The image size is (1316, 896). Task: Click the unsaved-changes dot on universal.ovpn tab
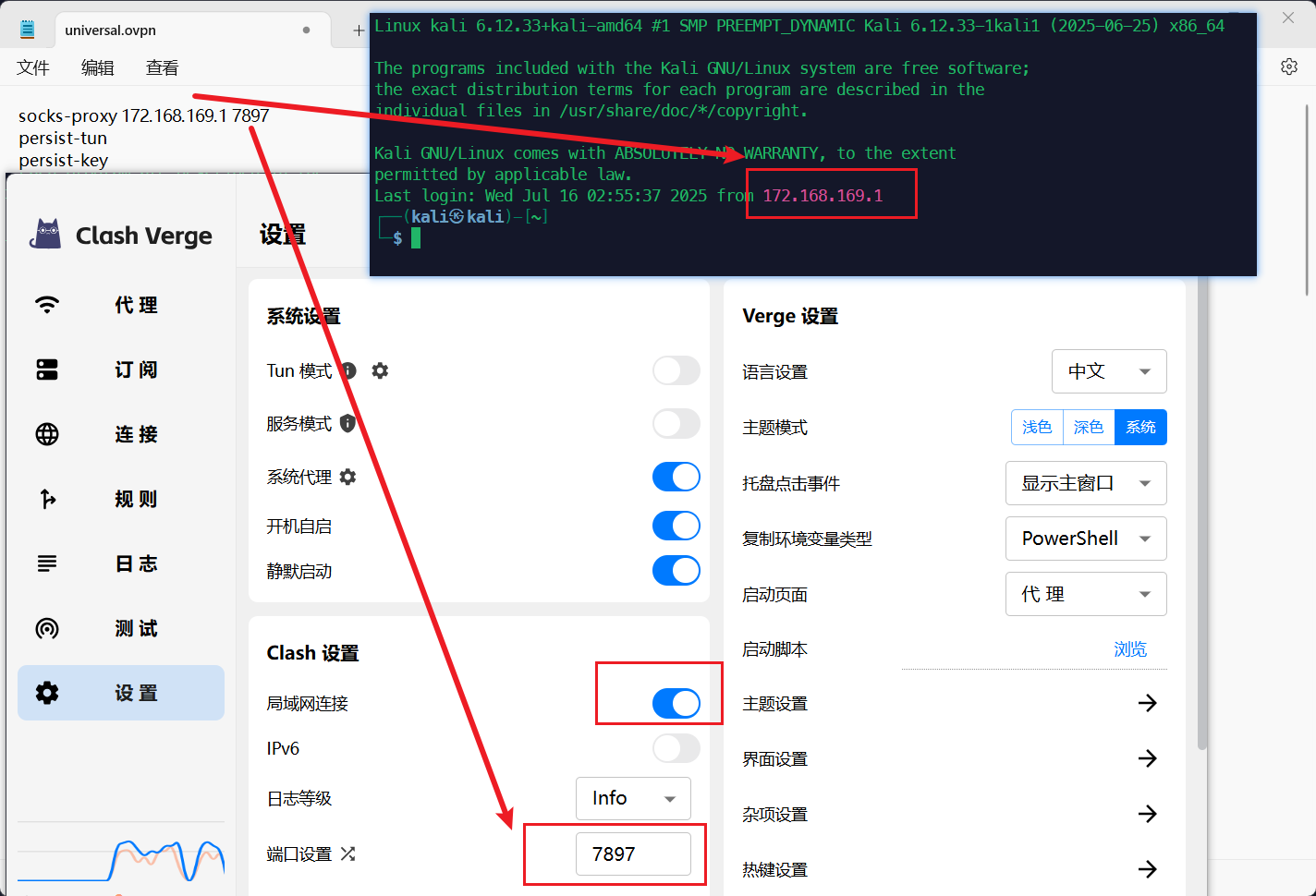point(306,30)
